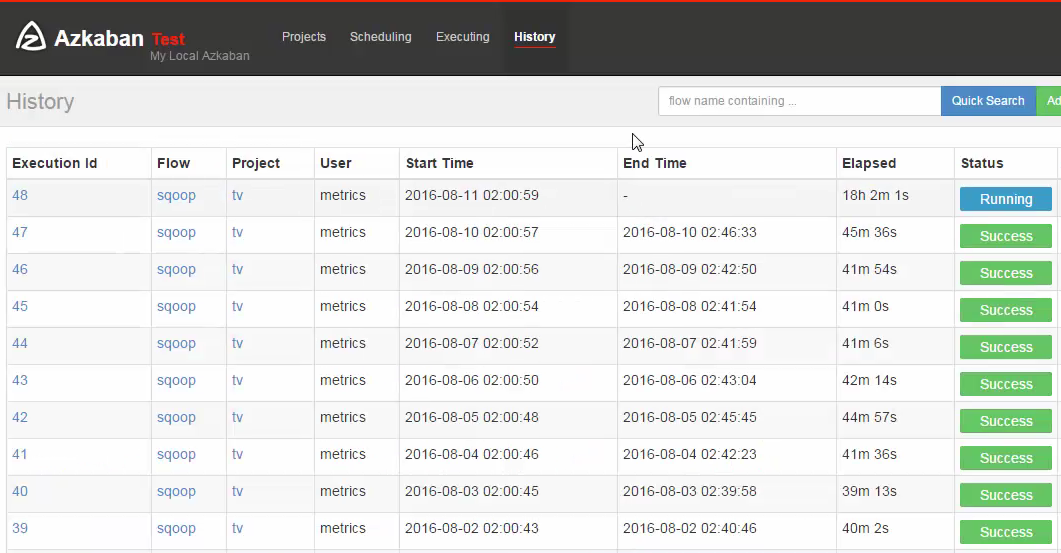Open the Projects tab
The width and height of the screenshot is (1061, 553).
pyautogui.click(x=304, y=37)
